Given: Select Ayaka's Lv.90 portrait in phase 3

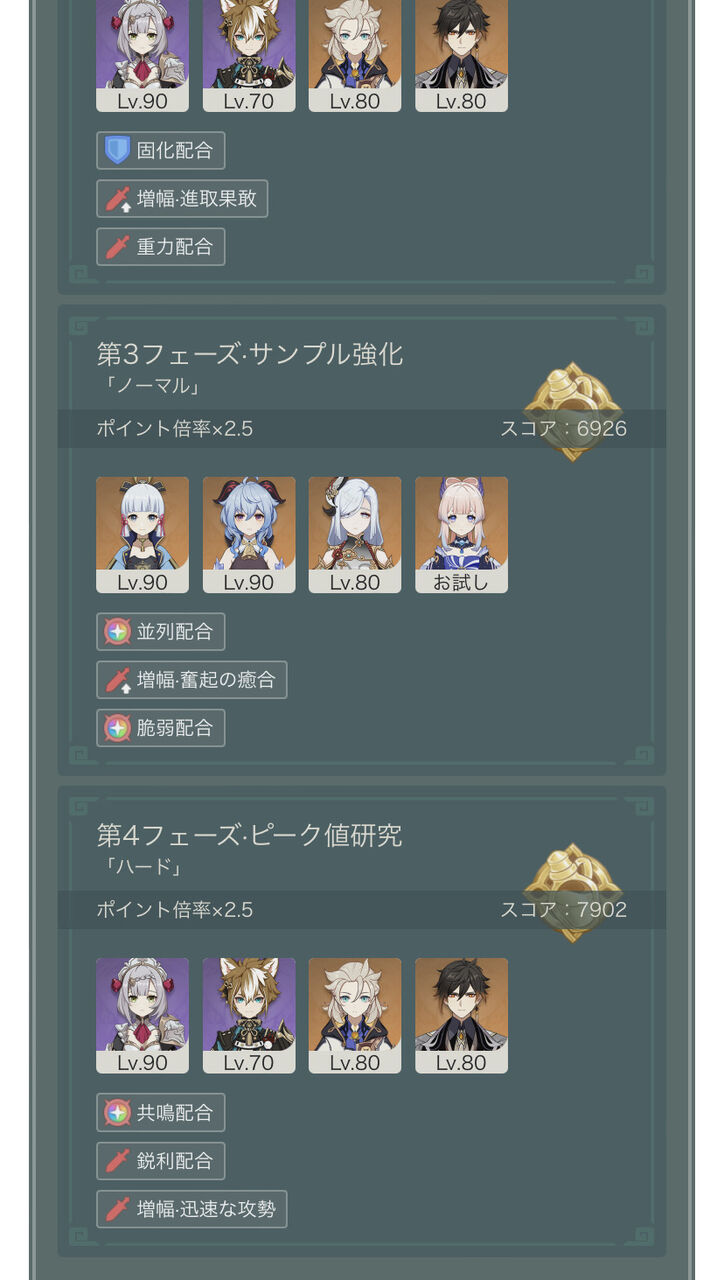Looking at the screenshot, I should [142, 535].
